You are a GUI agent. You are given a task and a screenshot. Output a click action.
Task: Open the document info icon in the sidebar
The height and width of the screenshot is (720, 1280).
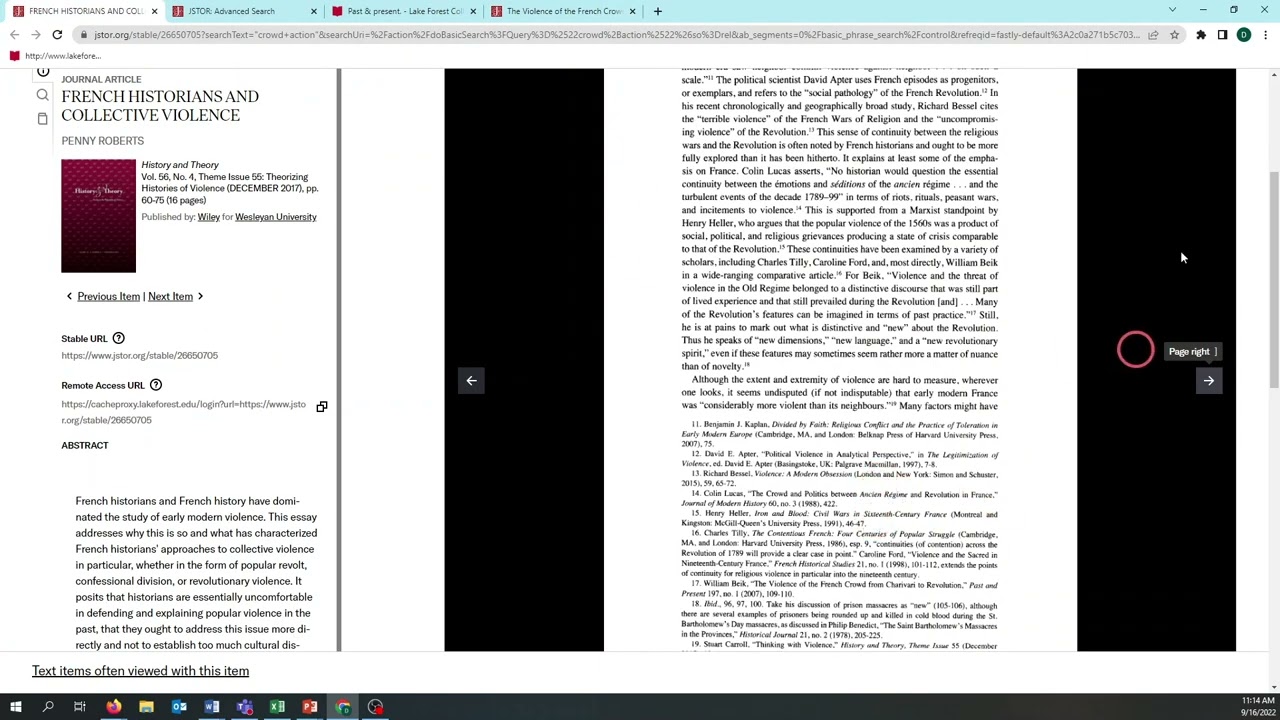pyautogui.click(x=42, y=72)
